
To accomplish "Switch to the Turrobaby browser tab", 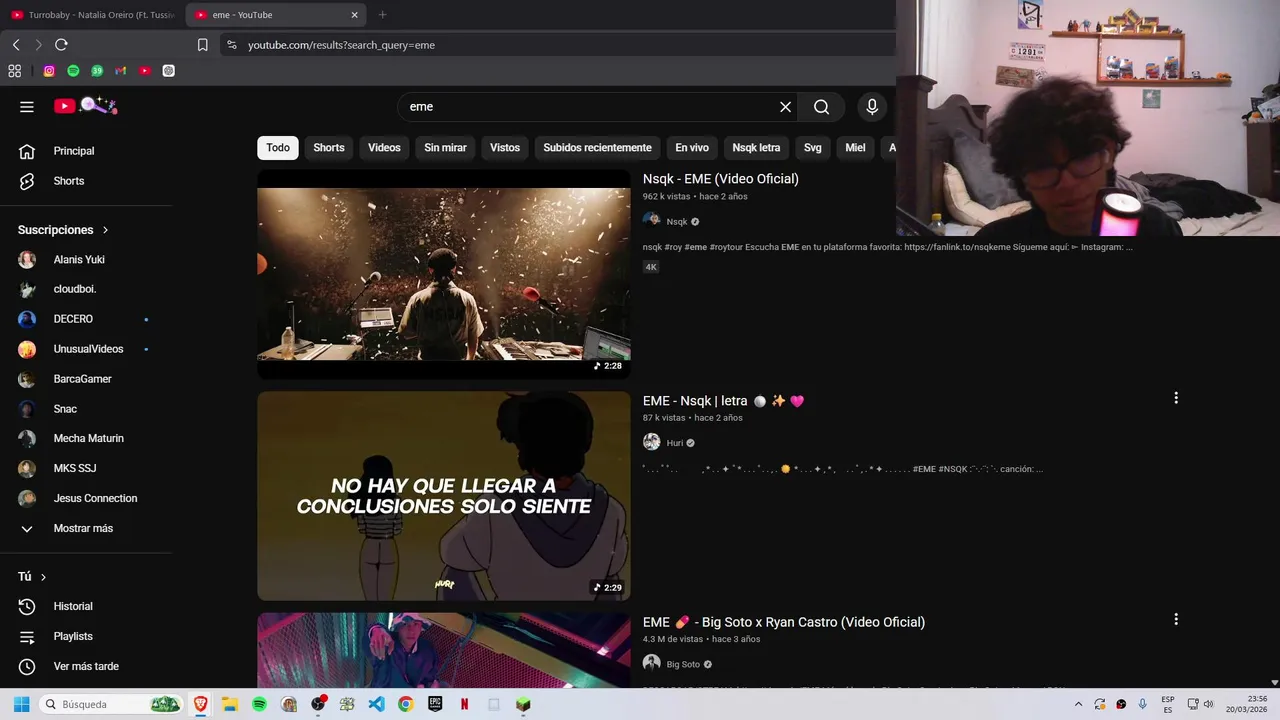I will pos(92,15).
